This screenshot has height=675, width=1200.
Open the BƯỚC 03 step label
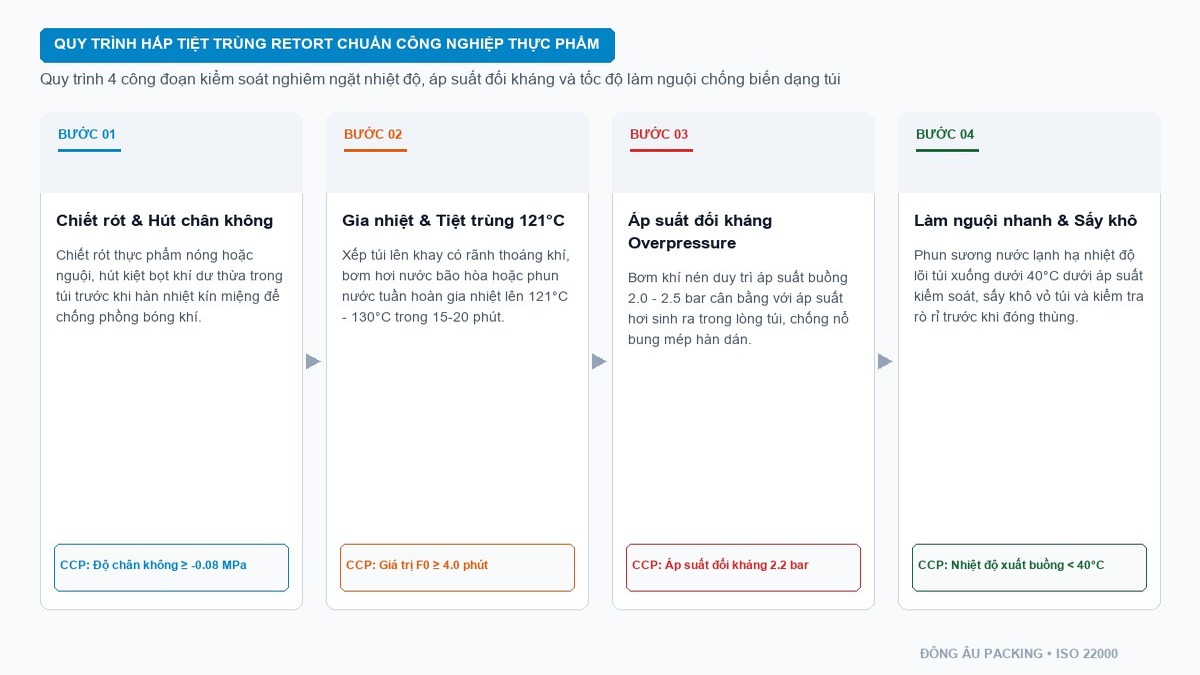click(x=660, y=135)
